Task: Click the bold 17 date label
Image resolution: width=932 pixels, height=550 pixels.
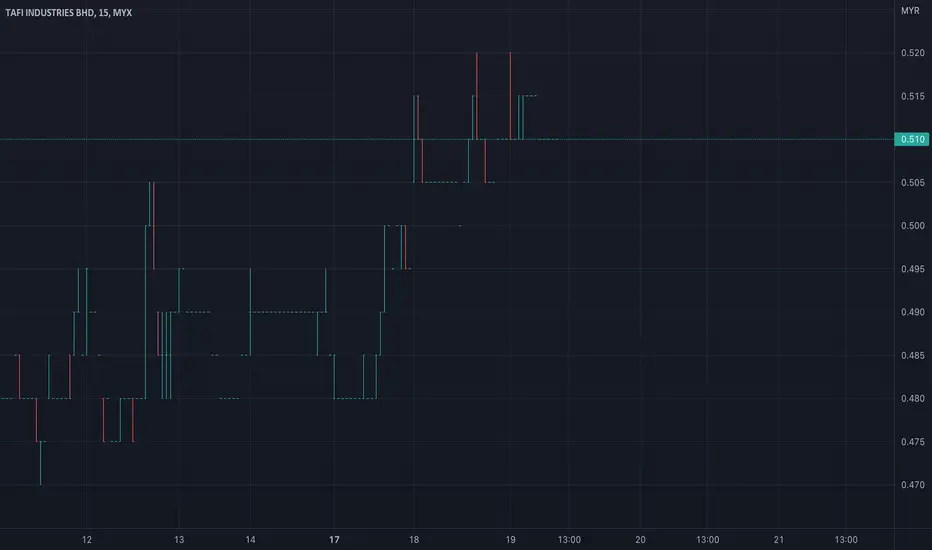Action: point(334,540)
